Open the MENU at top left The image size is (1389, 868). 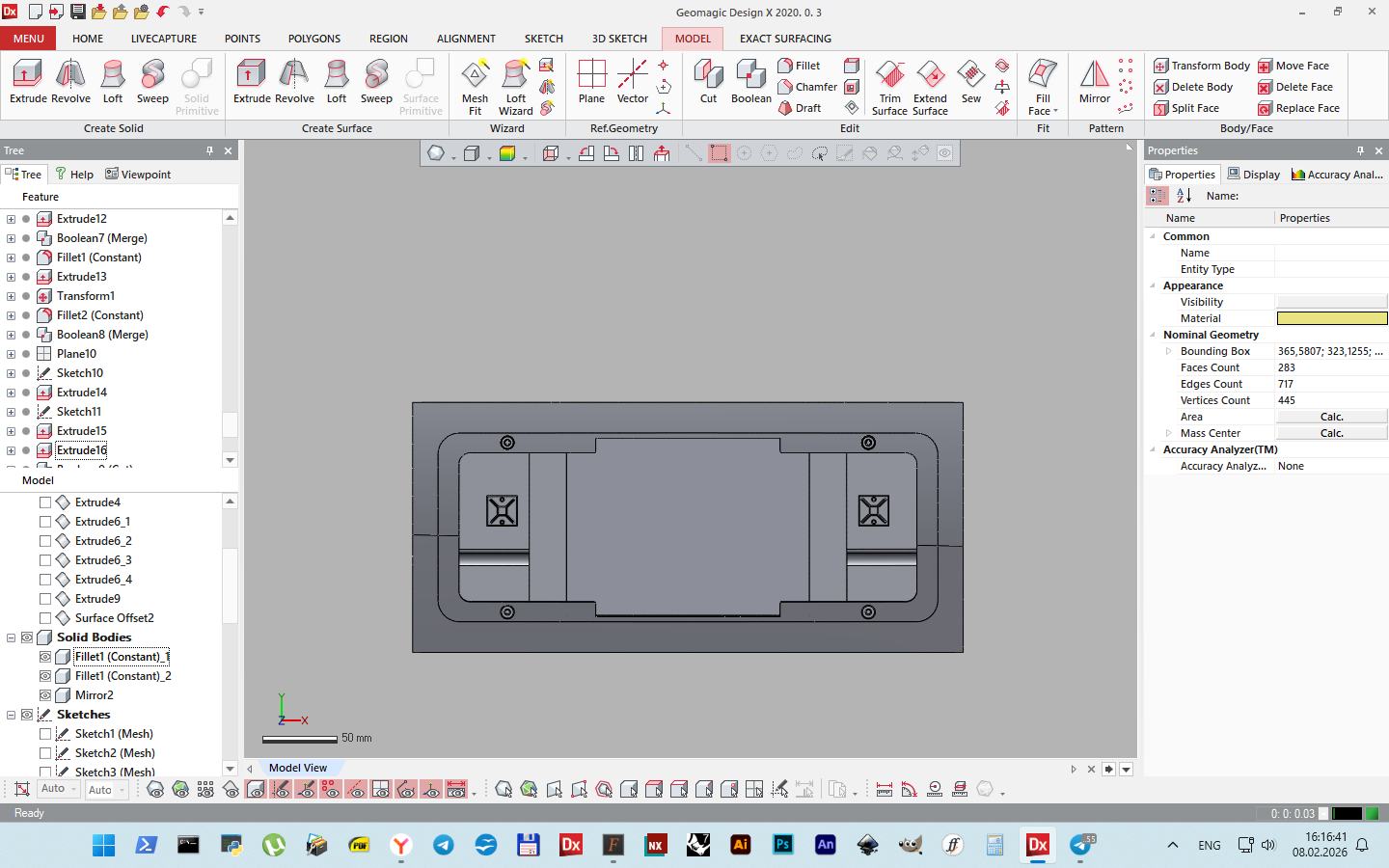click(x=28, y=39)
